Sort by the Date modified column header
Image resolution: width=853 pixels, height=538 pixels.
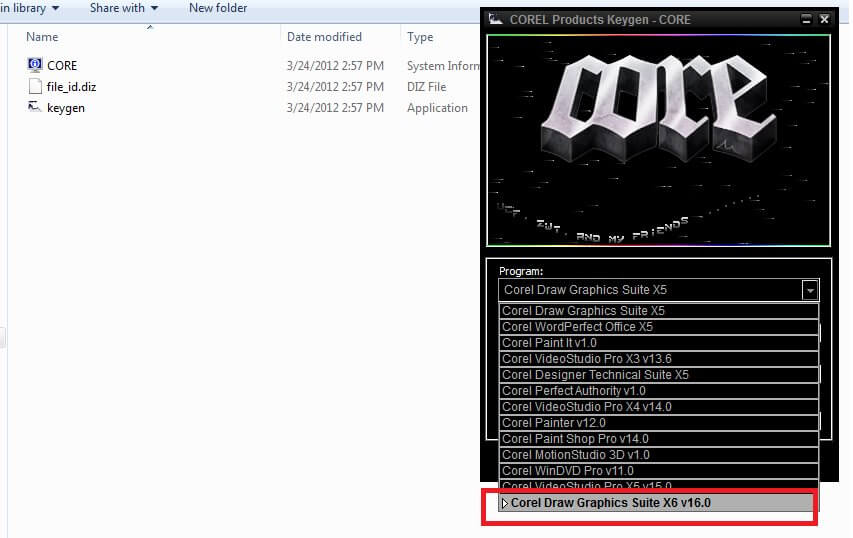(x=324, y=37)
